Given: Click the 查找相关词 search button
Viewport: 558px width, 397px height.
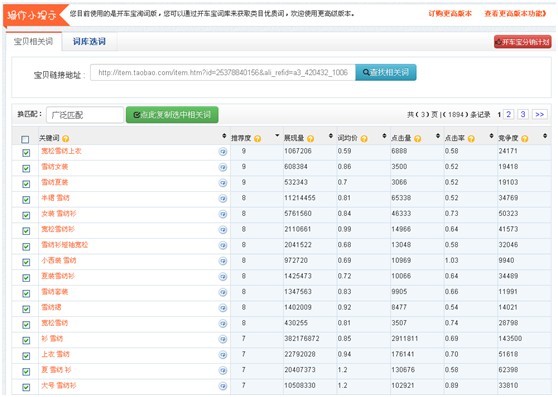Looking at the screenshot, I should point(386,72).
